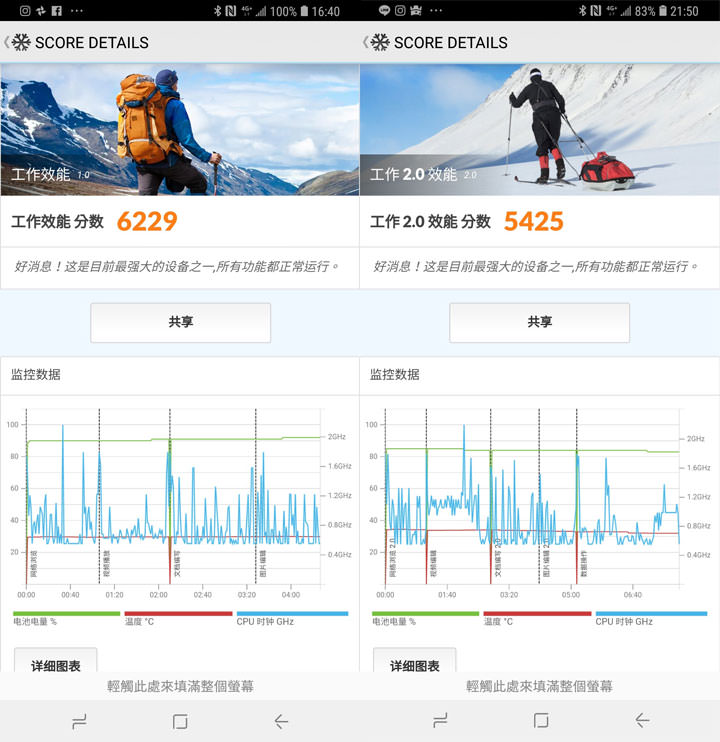This screenshot has height=742, width=720.
Task: Open 详细图表 on the right screen
Action: click(414, 664)
